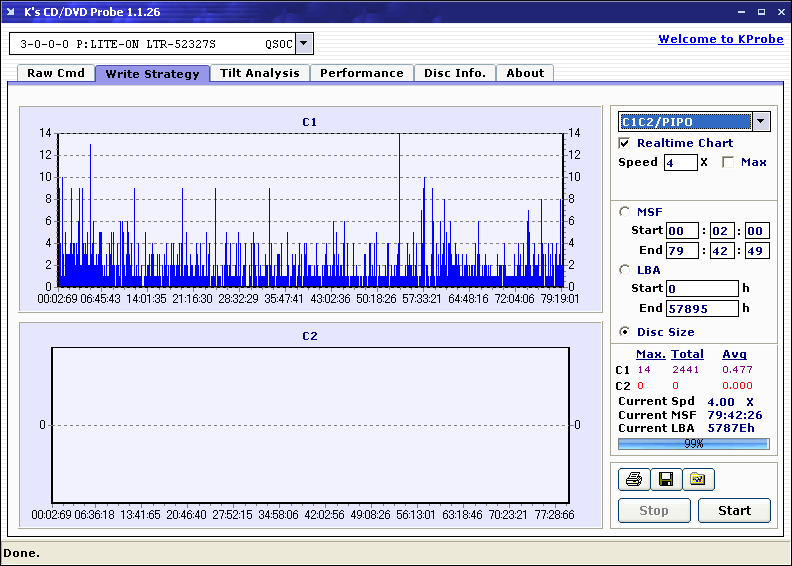The width and height of the screenshot is (792, 566).
Task: Enable the Max speed checkbox
Action: [x=728, y=162]
